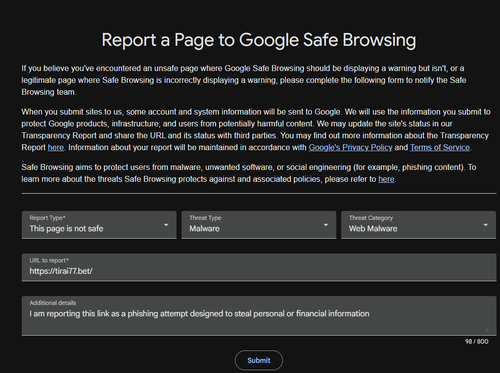This screenshot has height=373, width=500.
Task: Open the Threat Category dropdown
Action: tap(418, 225)
